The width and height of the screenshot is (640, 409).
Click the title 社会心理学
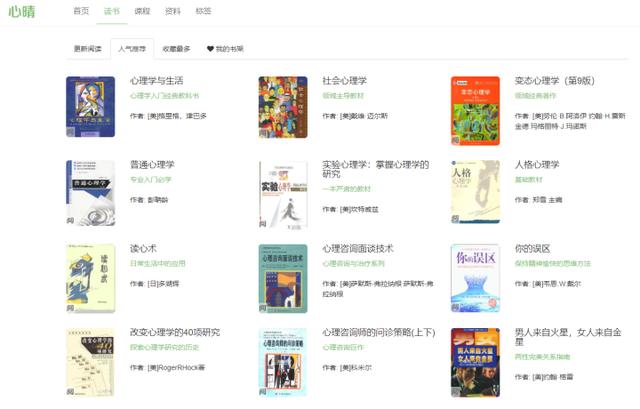(x=344, y=81)
